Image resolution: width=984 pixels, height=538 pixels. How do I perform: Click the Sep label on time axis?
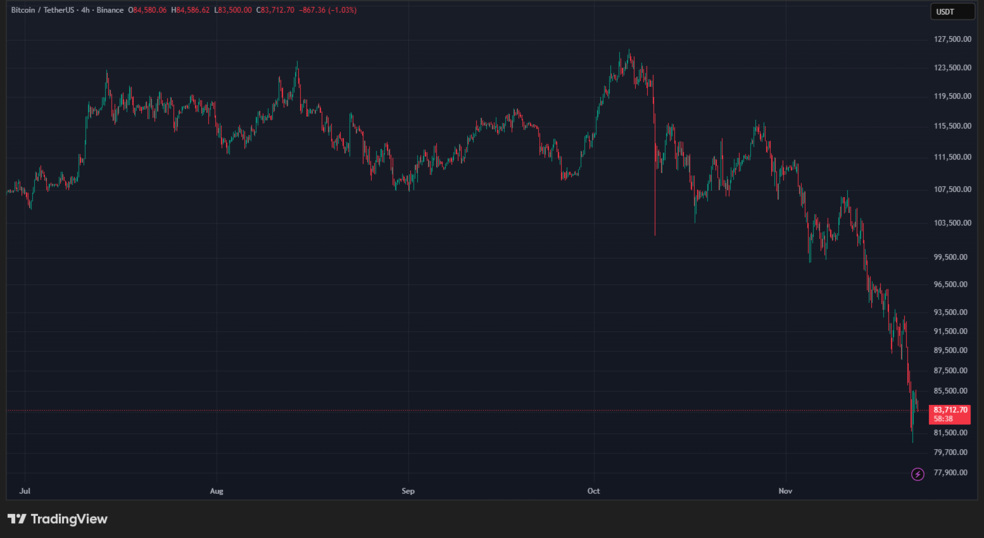click(x=407, y=491)
